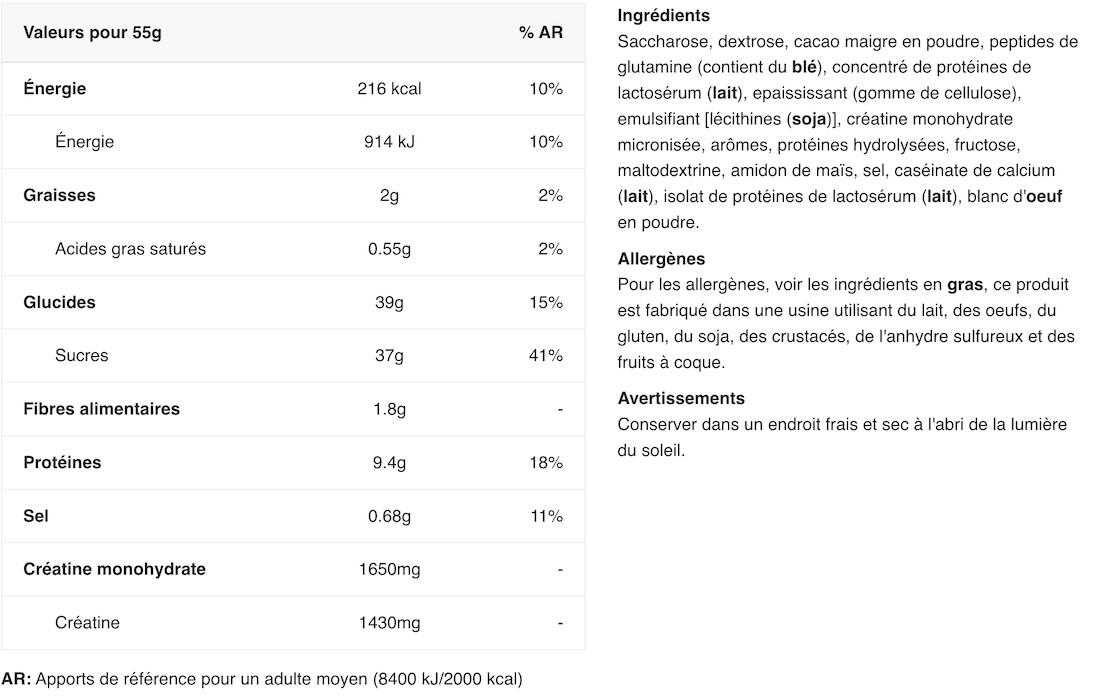Select the Sel row label
The width and height of the screenshot is (1096, 700).
(36, 516)
